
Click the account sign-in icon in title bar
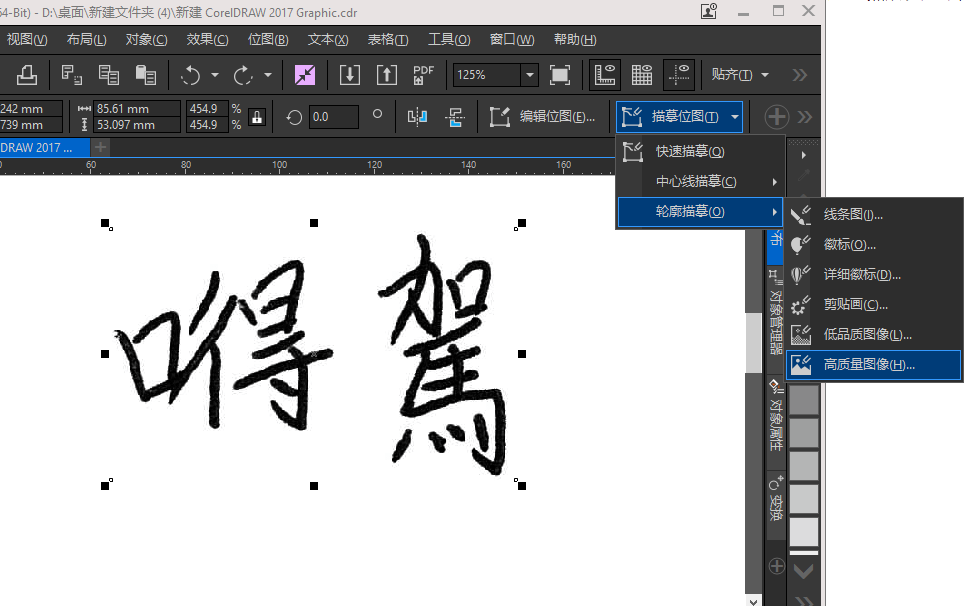(709, 11)
